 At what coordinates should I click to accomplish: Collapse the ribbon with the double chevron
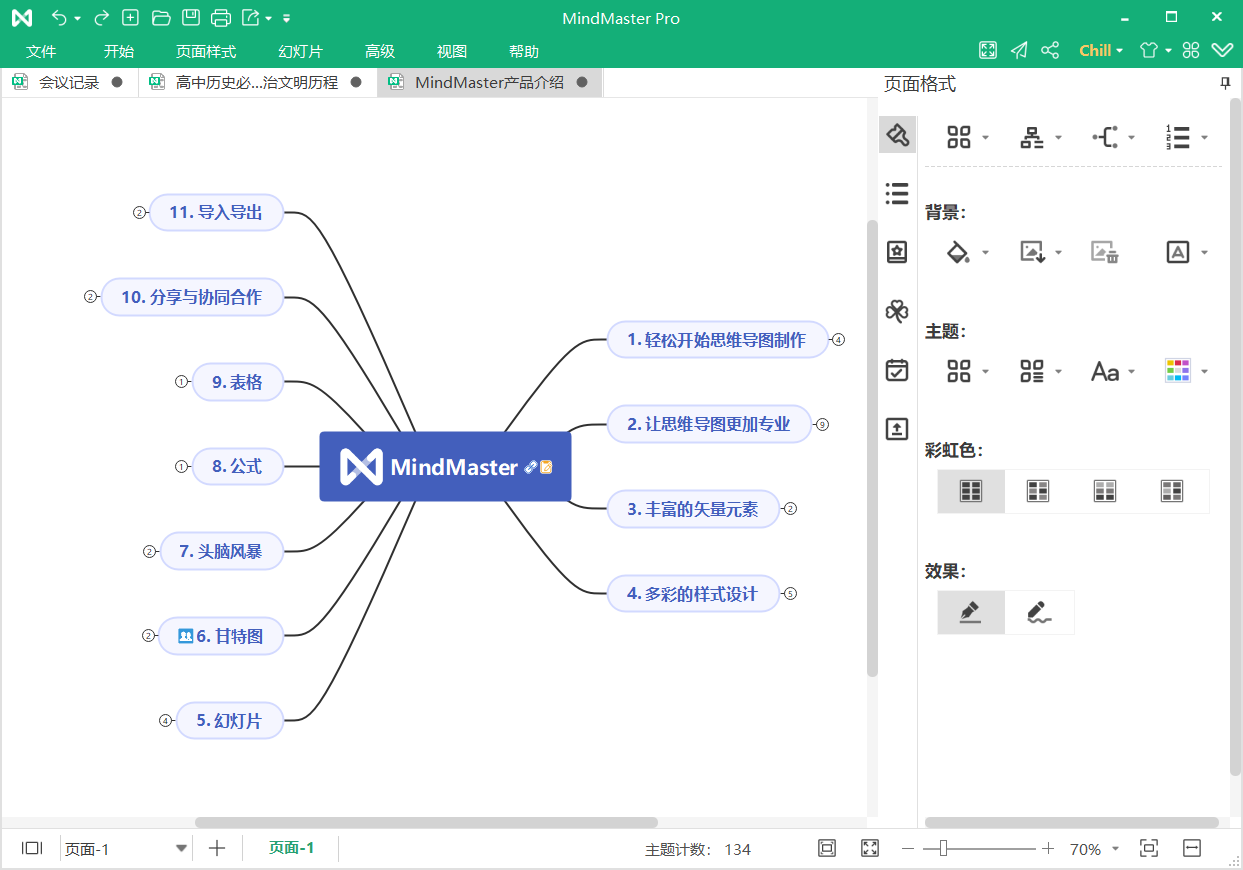pos(1222,51)
